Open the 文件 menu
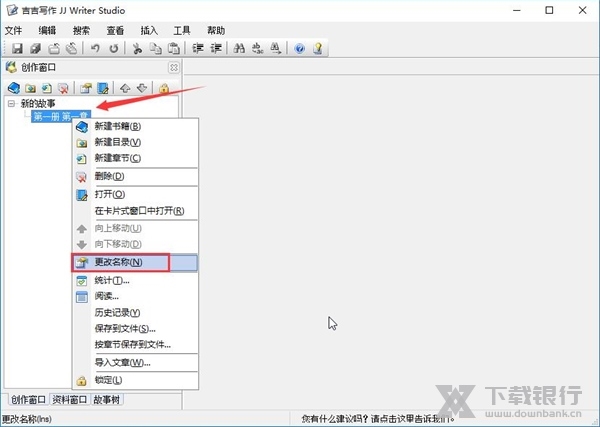600x427 pixels. [x=13, y=31]
